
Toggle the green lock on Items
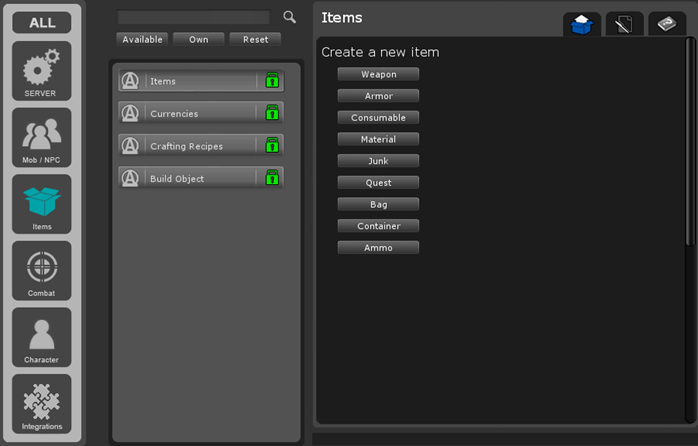pos(272,81)
